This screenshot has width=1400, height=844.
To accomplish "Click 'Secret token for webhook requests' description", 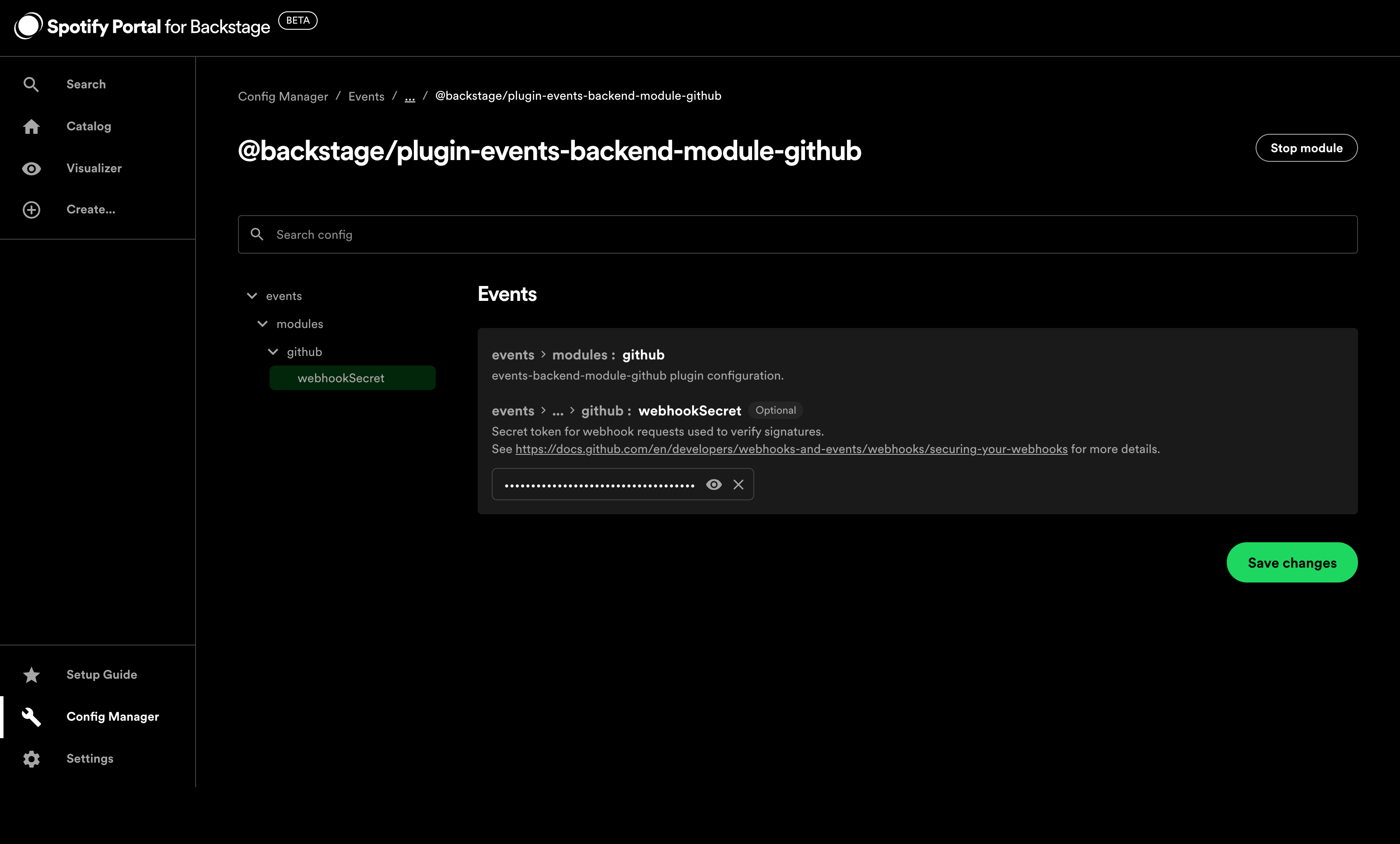I will coord(658,431).
